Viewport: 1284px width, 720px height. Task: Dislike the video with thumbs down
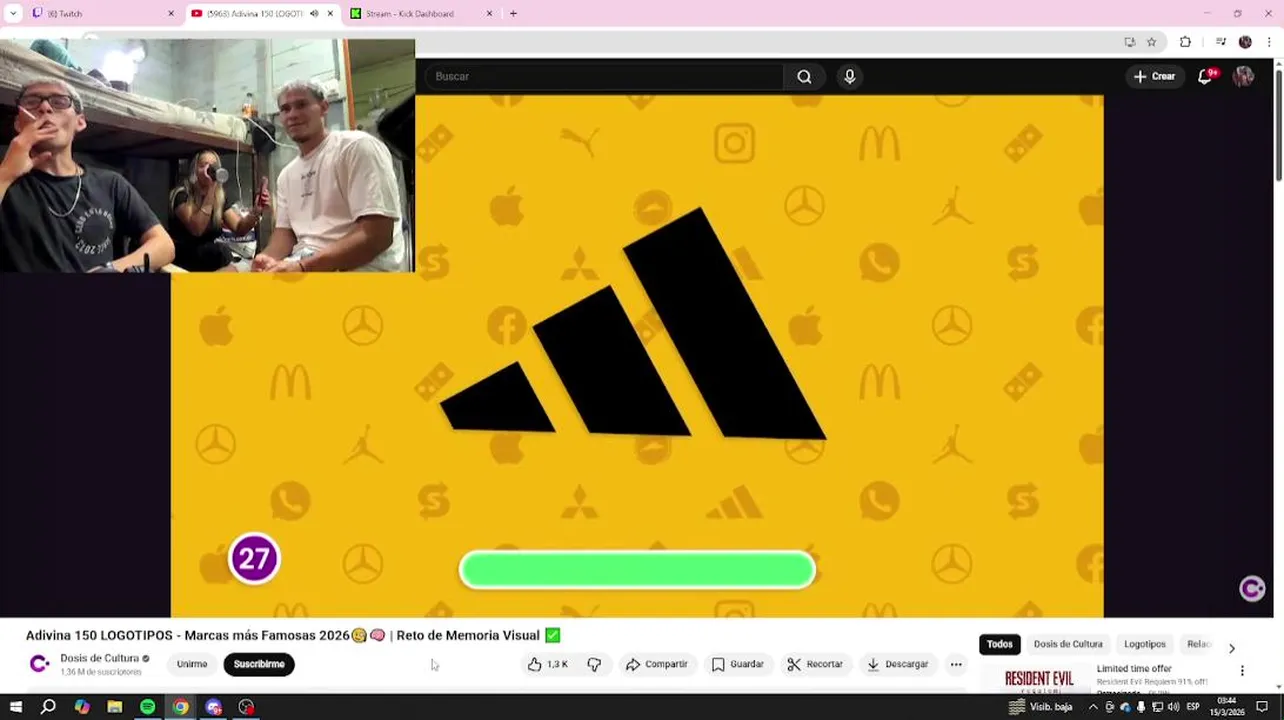594,664
